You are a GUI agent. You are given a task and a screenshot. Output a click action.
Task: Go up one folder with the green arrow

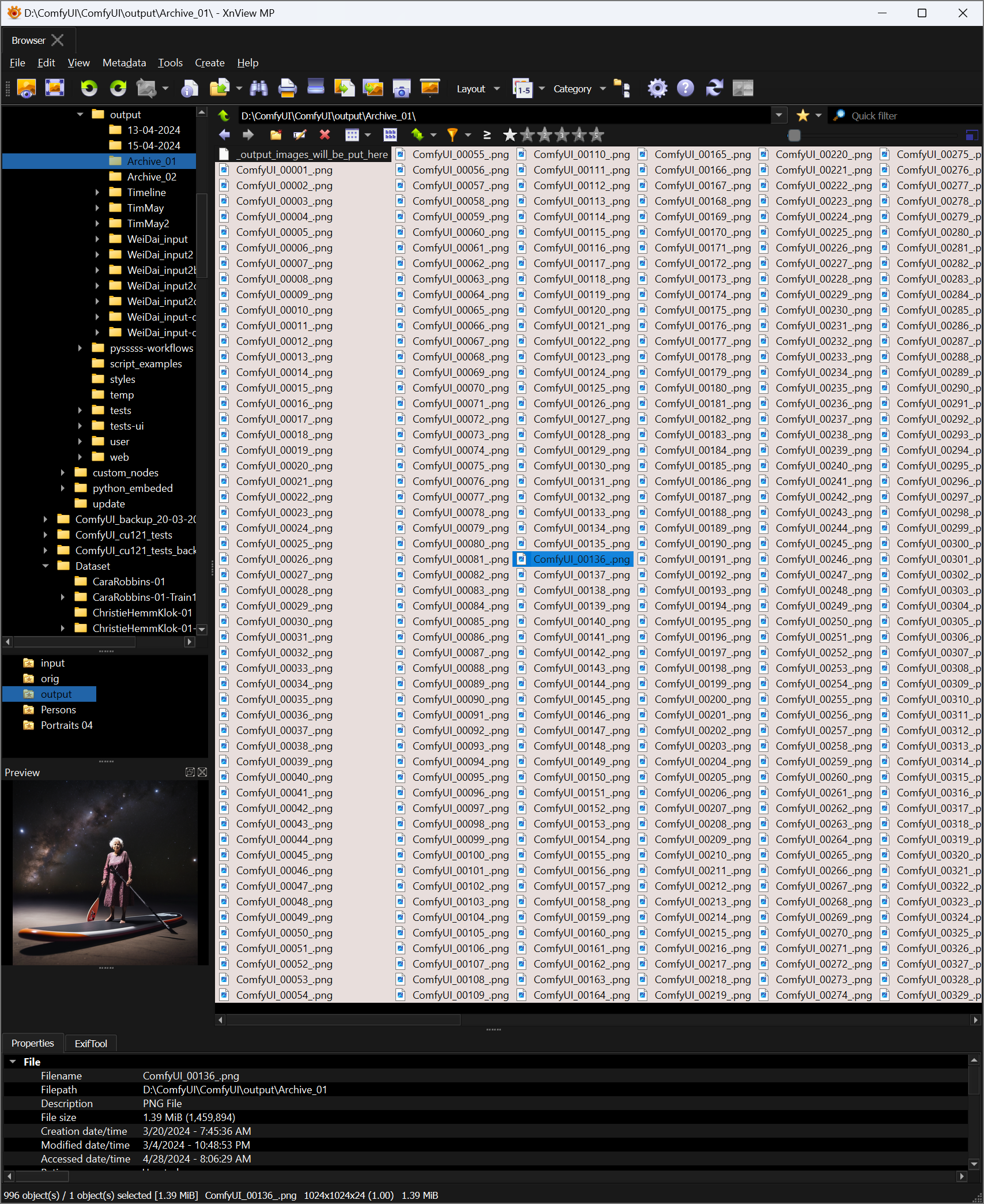click(224, 116)
